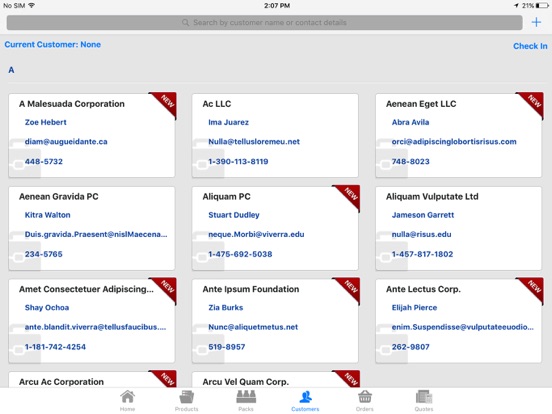The image size is (552, 414).
Task: Tap the Aenean Gravida PC title
Action: point(59,196)
